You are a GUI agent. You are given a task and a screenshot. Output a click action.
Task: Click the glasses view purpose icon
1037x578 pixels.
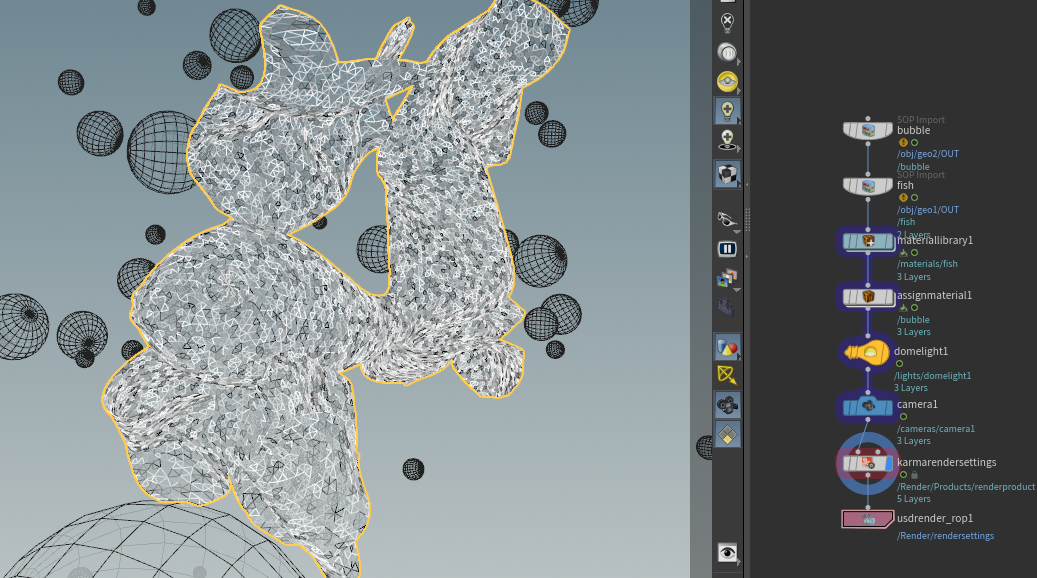coord(726,218)
